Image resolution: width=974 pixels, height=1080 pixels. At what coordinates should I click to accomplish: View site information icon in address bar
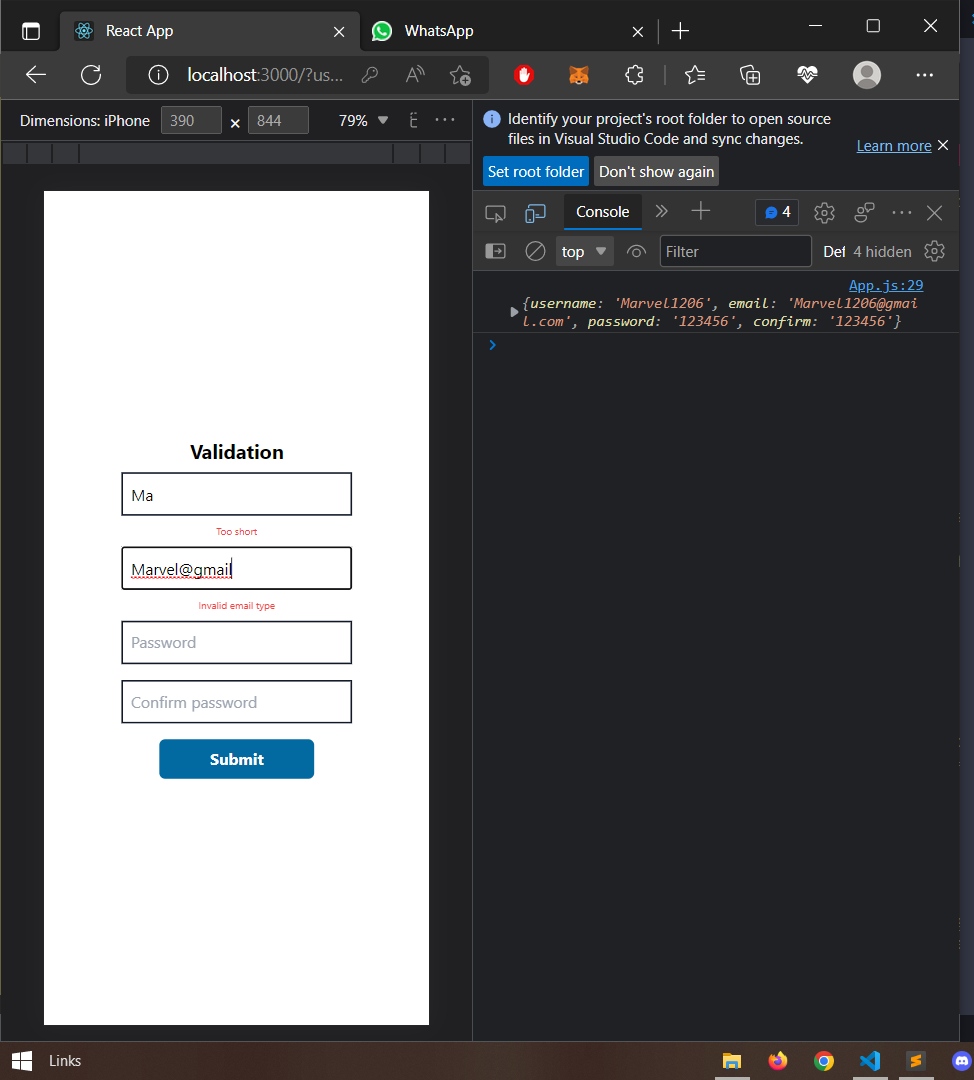pyautogui.click(x=158, y=74)
